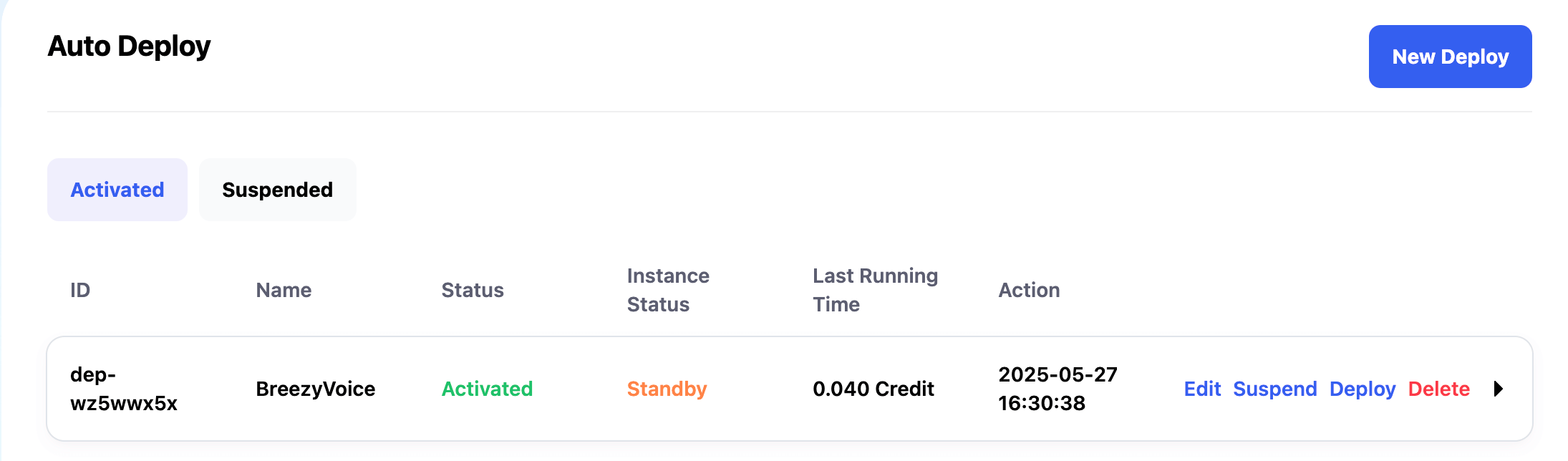
Task: Delete the BreezyVoice deployment
Action: 1438,389
